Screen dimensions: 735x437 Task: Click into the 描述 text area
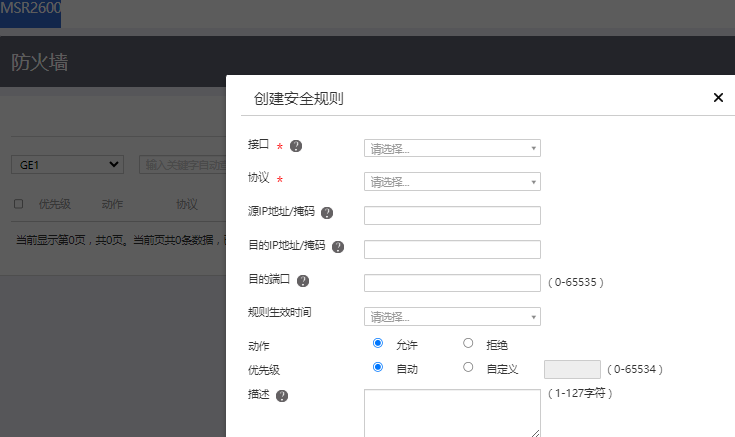click(452, 413)
